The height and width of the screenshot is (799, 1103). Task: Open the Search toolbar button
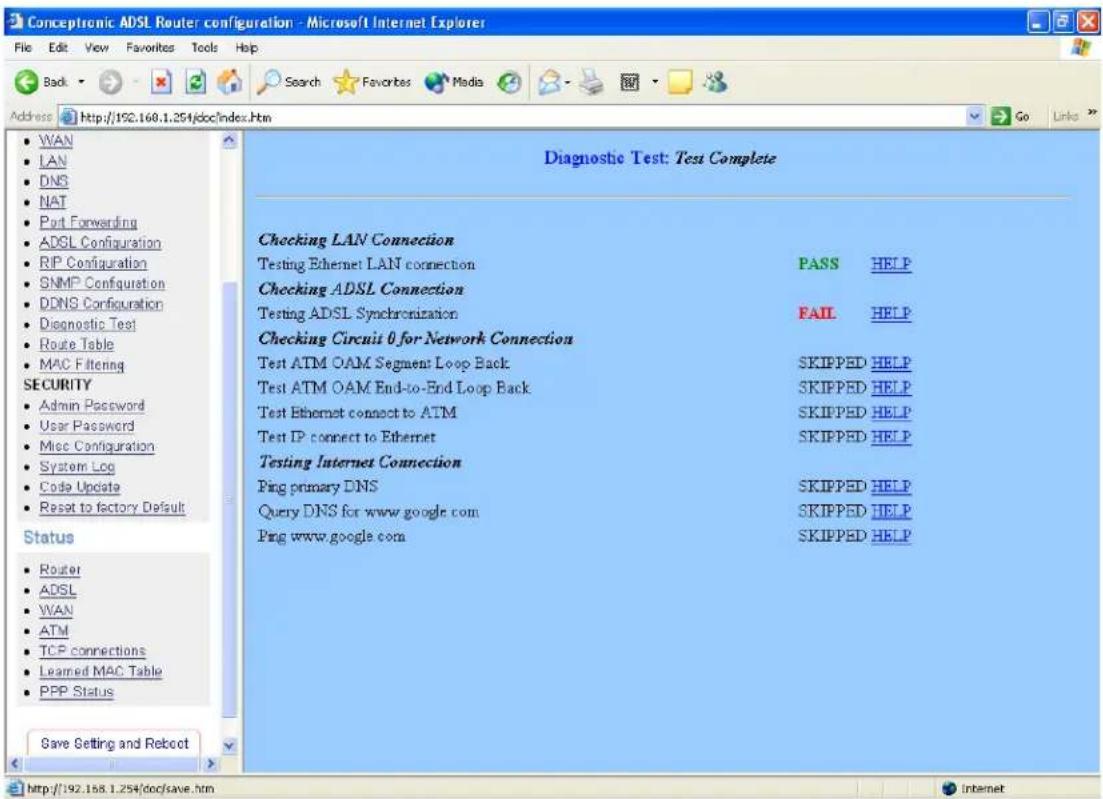(288, 82)
